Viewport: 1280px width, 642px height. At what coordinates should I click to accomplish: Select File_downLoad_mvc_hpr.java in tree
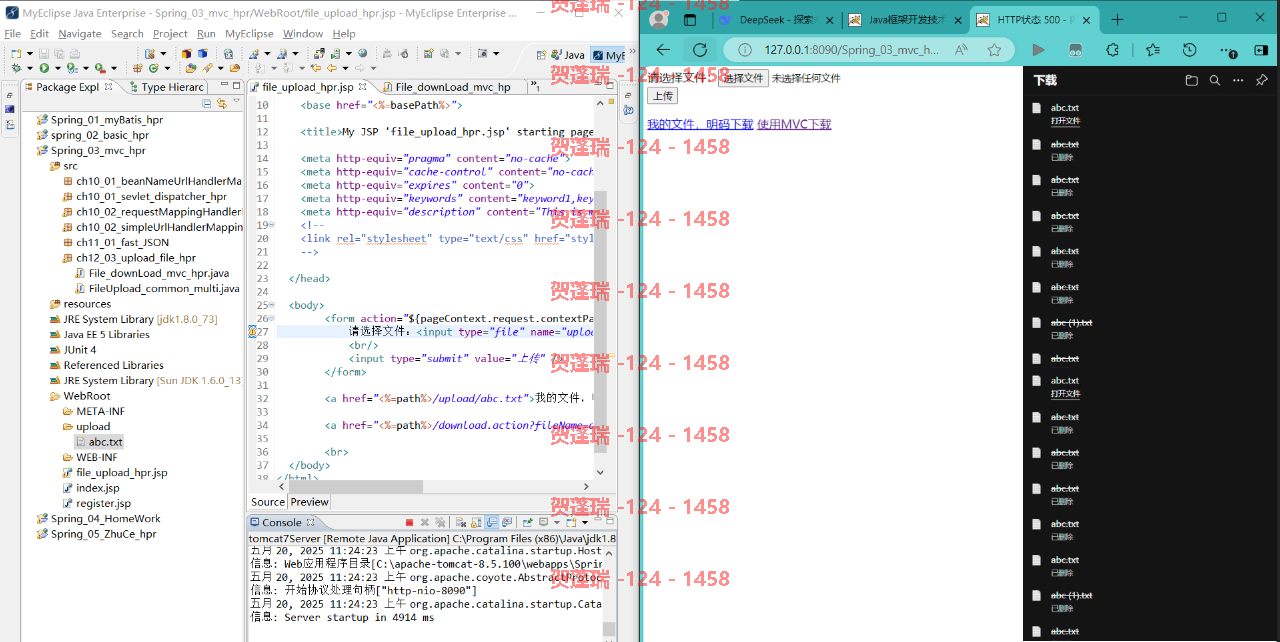coord(151,273)
